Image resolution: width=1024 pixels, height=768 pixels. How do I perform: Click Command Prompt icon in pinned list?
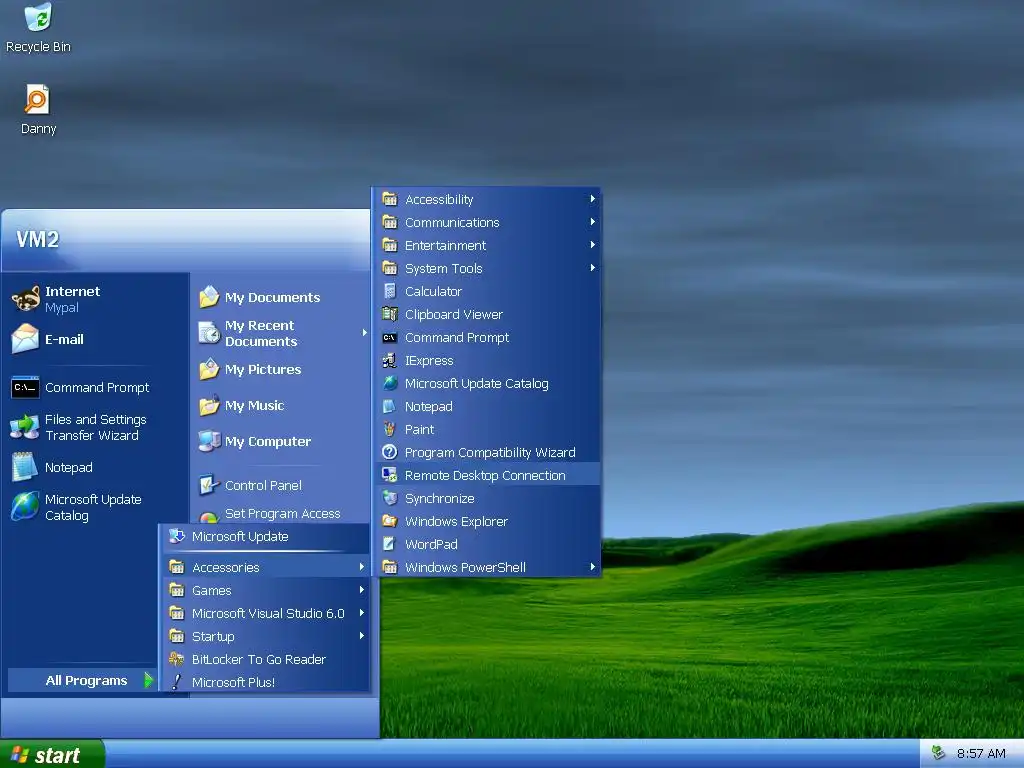pos(25,387)
